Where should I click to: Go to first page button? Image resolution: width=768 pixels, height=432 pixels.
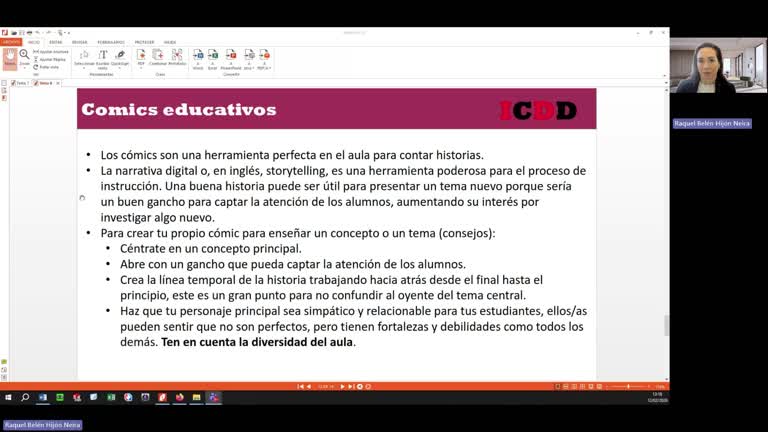300,386
